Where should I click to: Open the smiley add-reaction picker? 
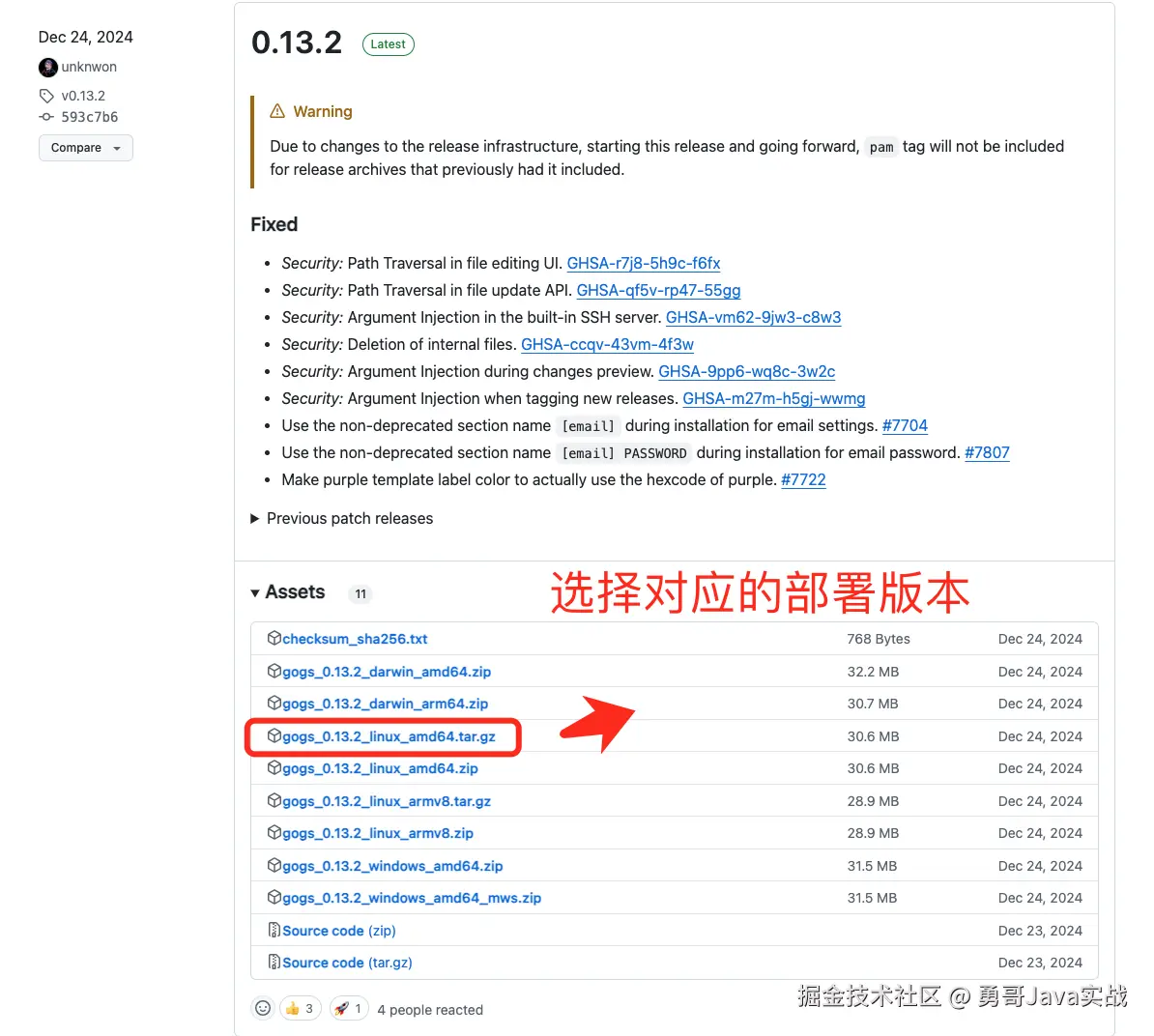[263, 1008]
